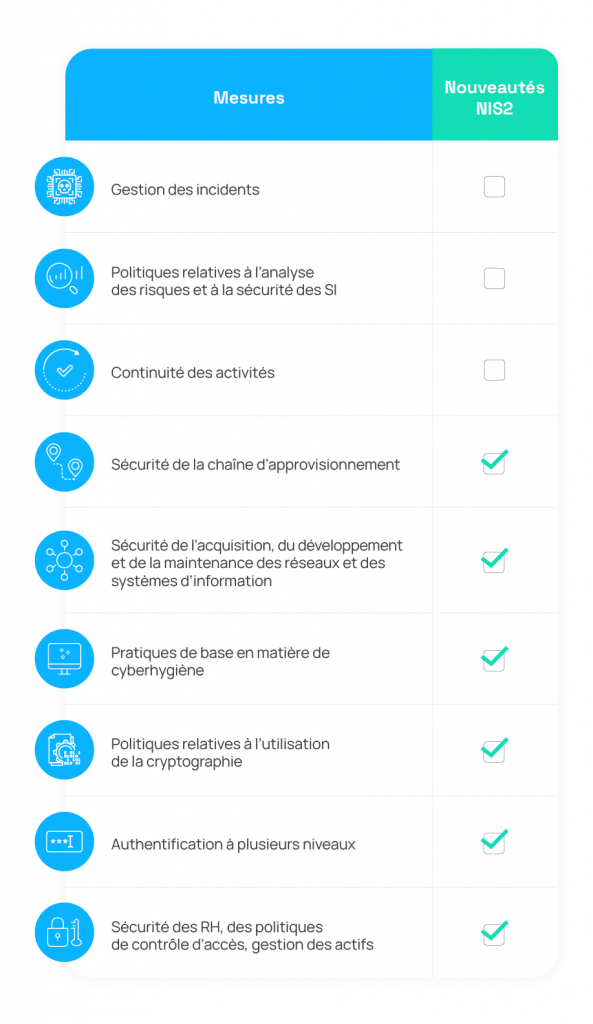Click the cyberhygiene monitor icon

(64, 659)
